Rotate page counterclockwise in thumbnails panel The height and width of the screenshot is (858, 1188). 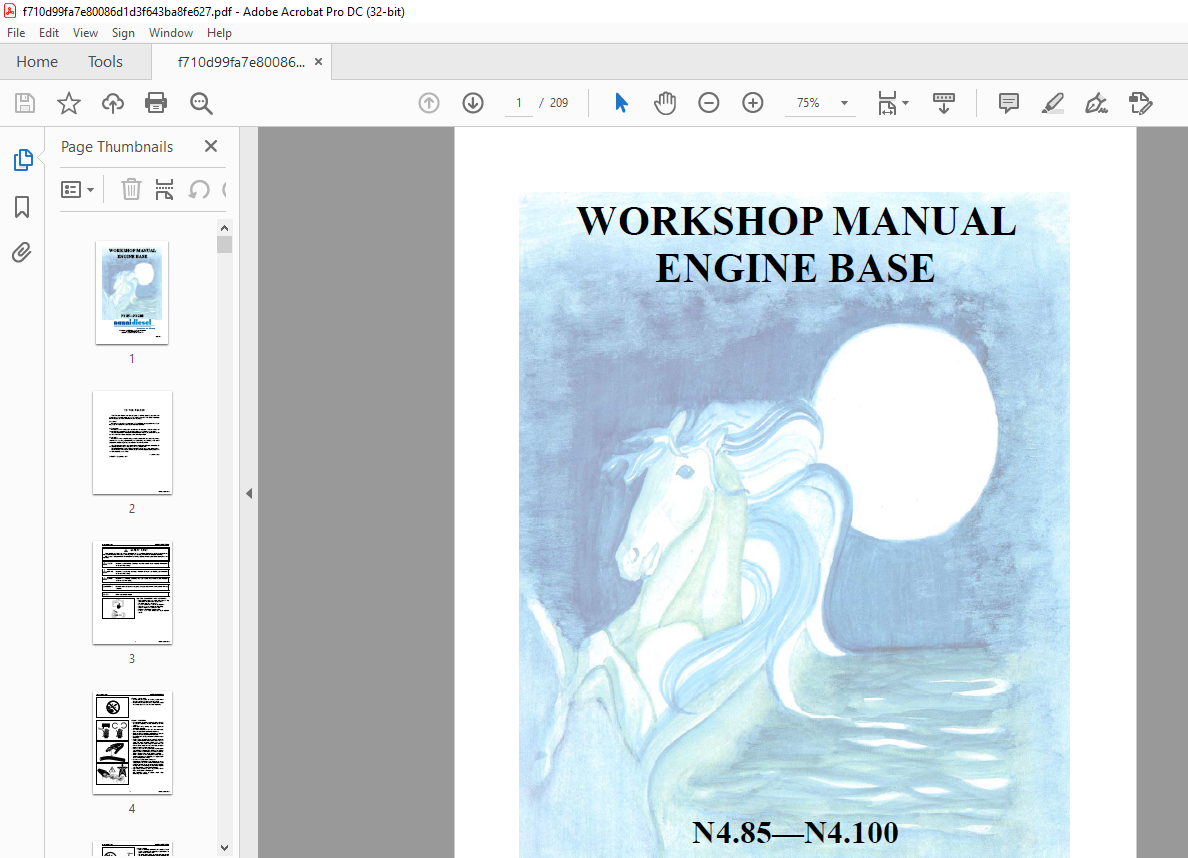tap(199, 189)
